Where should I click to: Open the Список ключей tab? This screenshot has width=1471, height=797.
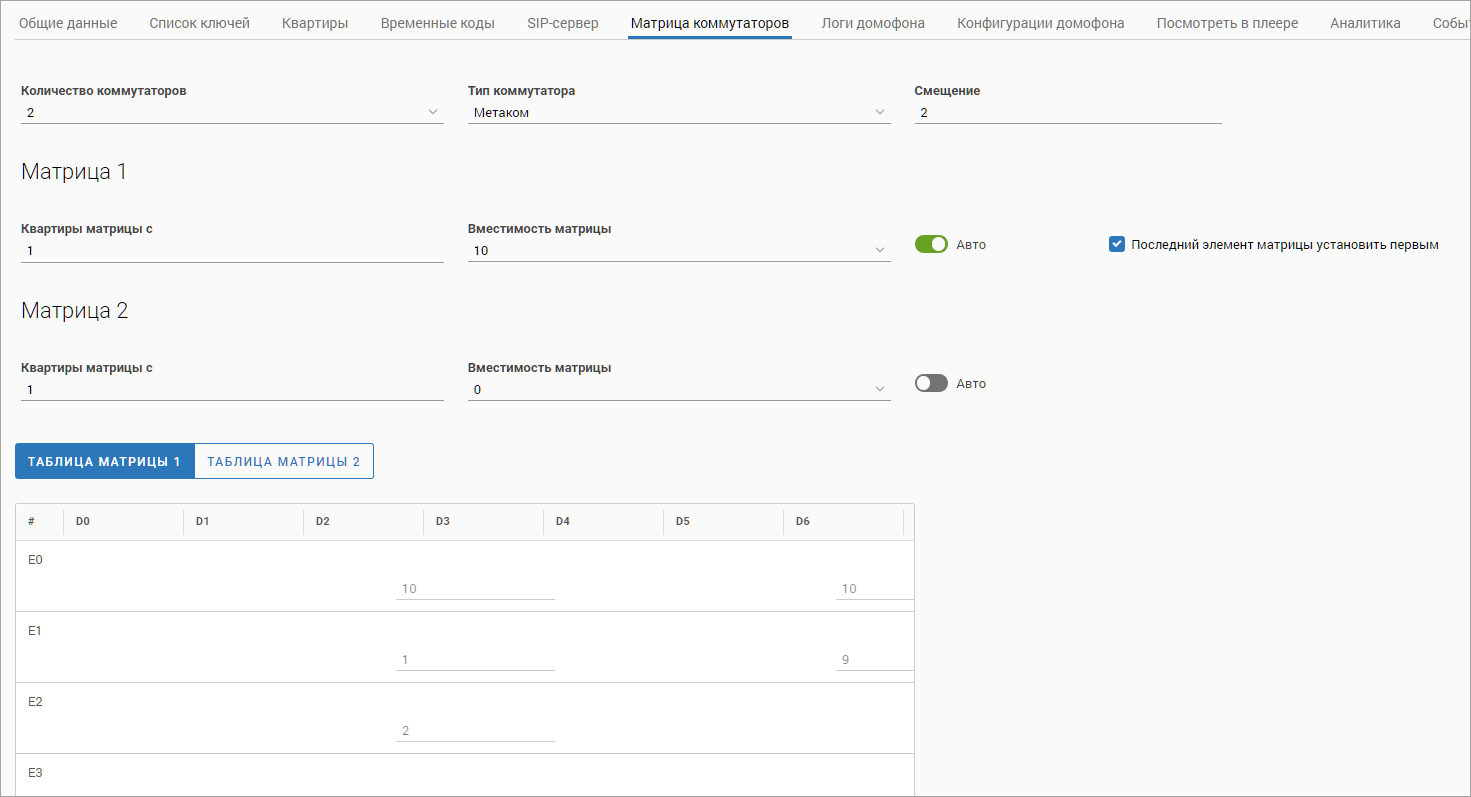coord(199,23)
